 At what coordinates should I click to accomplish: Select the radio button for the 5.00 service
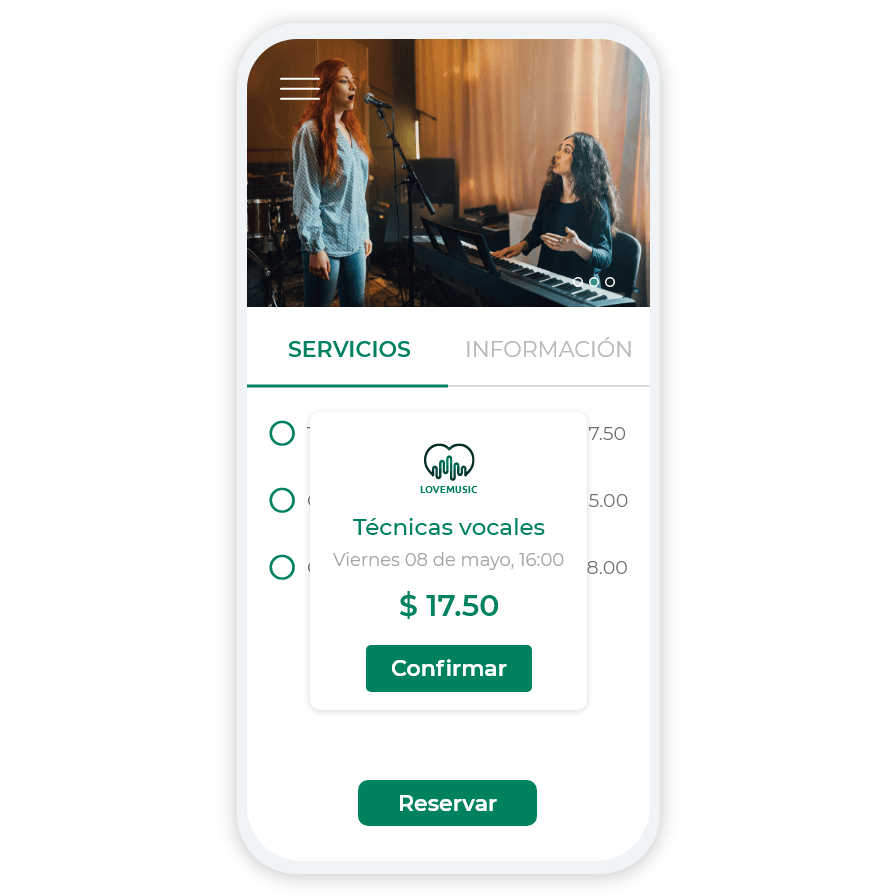(x=282, y=500)
